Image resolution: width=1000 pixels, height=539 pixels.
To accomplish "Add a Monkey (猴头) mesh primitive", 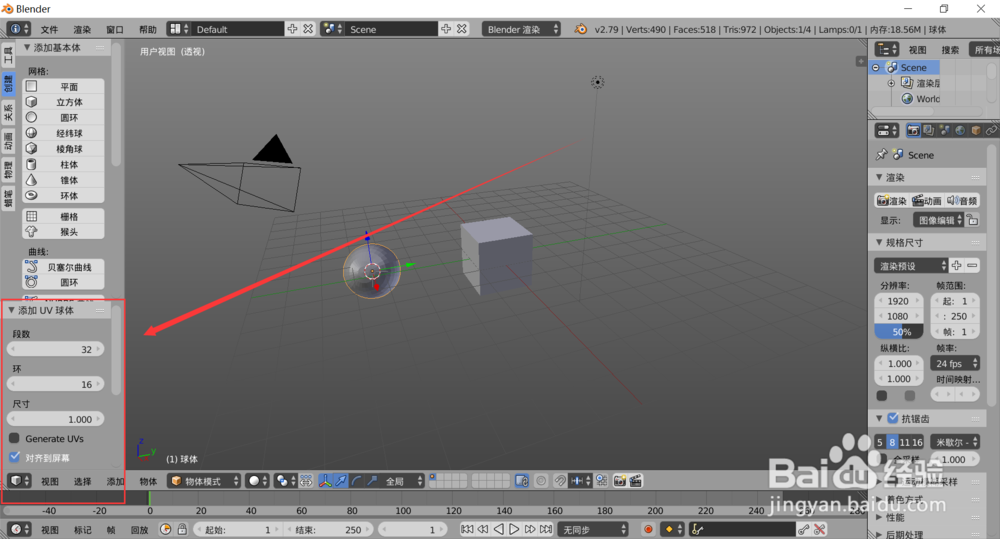I will point(64,232).
